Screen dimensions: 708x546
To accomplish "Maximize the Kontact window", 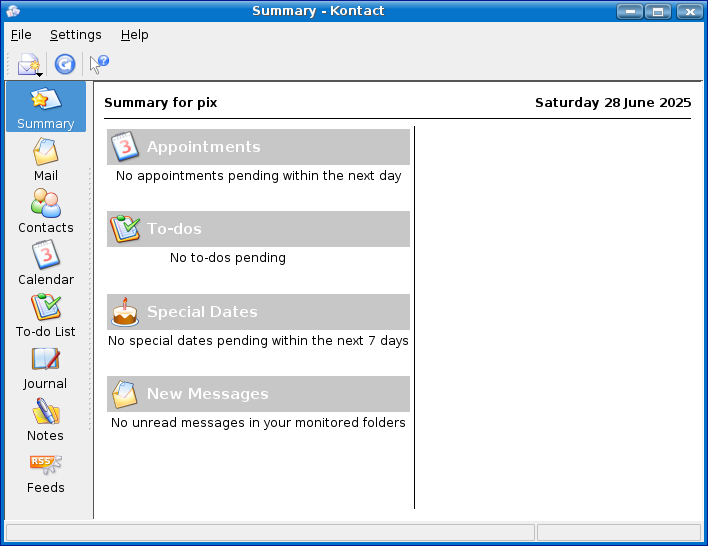I will click(x=658, y=11).
